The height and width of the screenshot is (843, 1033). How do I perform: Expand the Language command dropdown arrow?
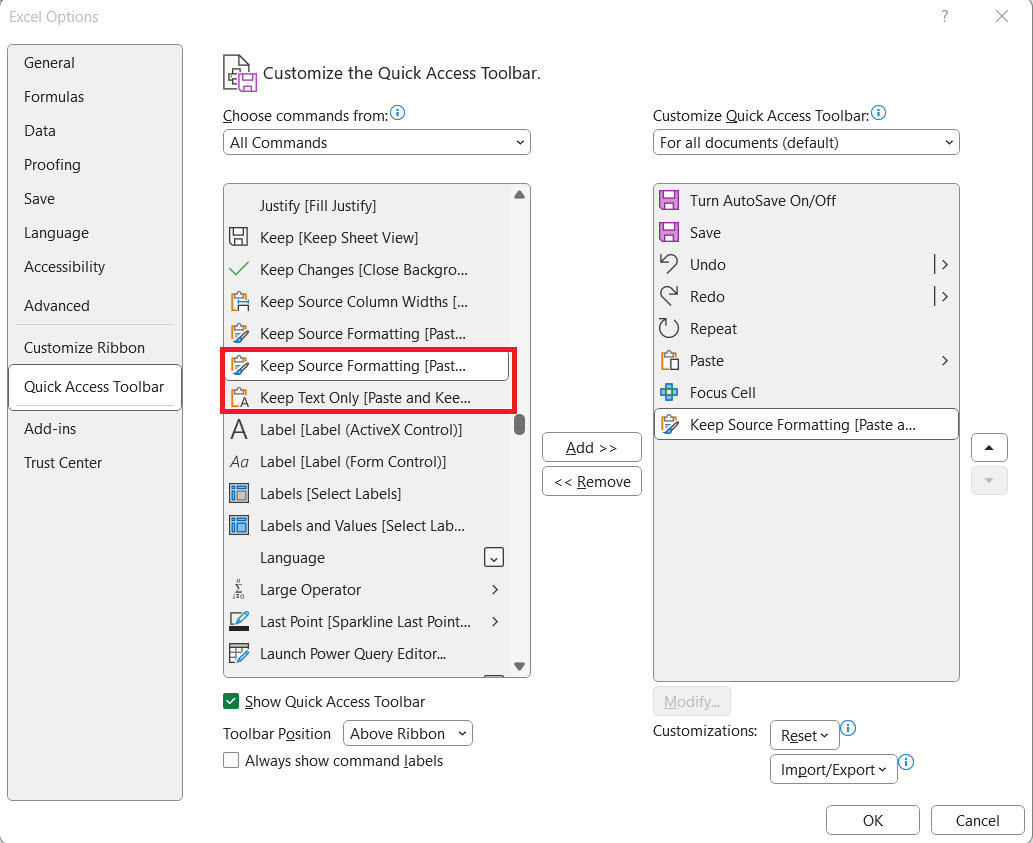[493, 557]
